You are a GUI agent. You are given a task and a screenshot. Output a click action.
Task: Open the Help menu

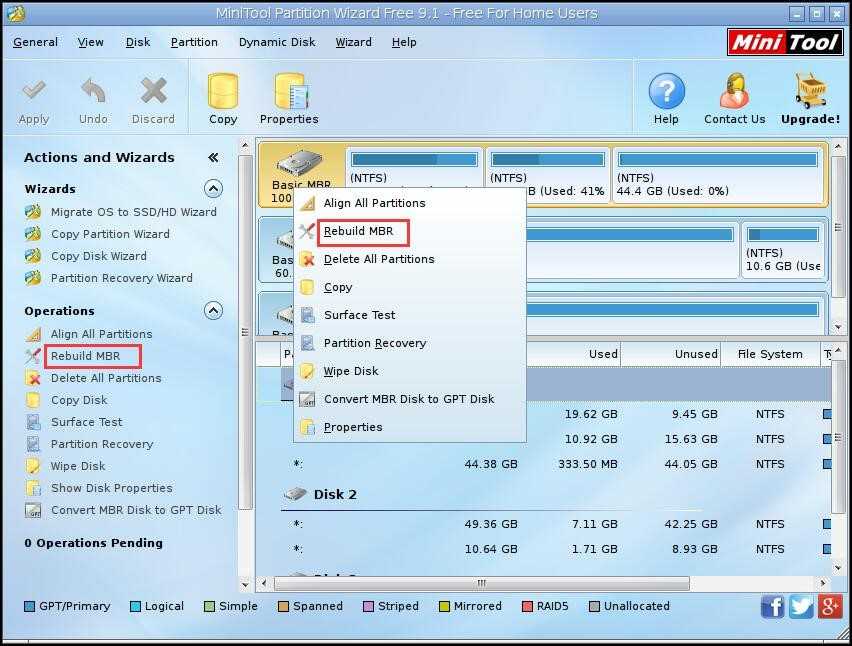point(404,42)
